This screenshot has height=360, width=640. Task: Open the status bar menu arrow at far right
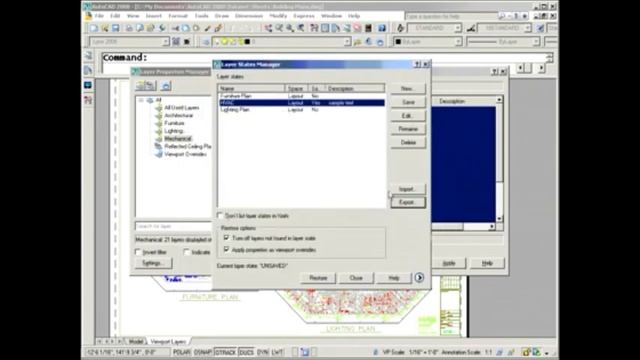coord(547,353)
